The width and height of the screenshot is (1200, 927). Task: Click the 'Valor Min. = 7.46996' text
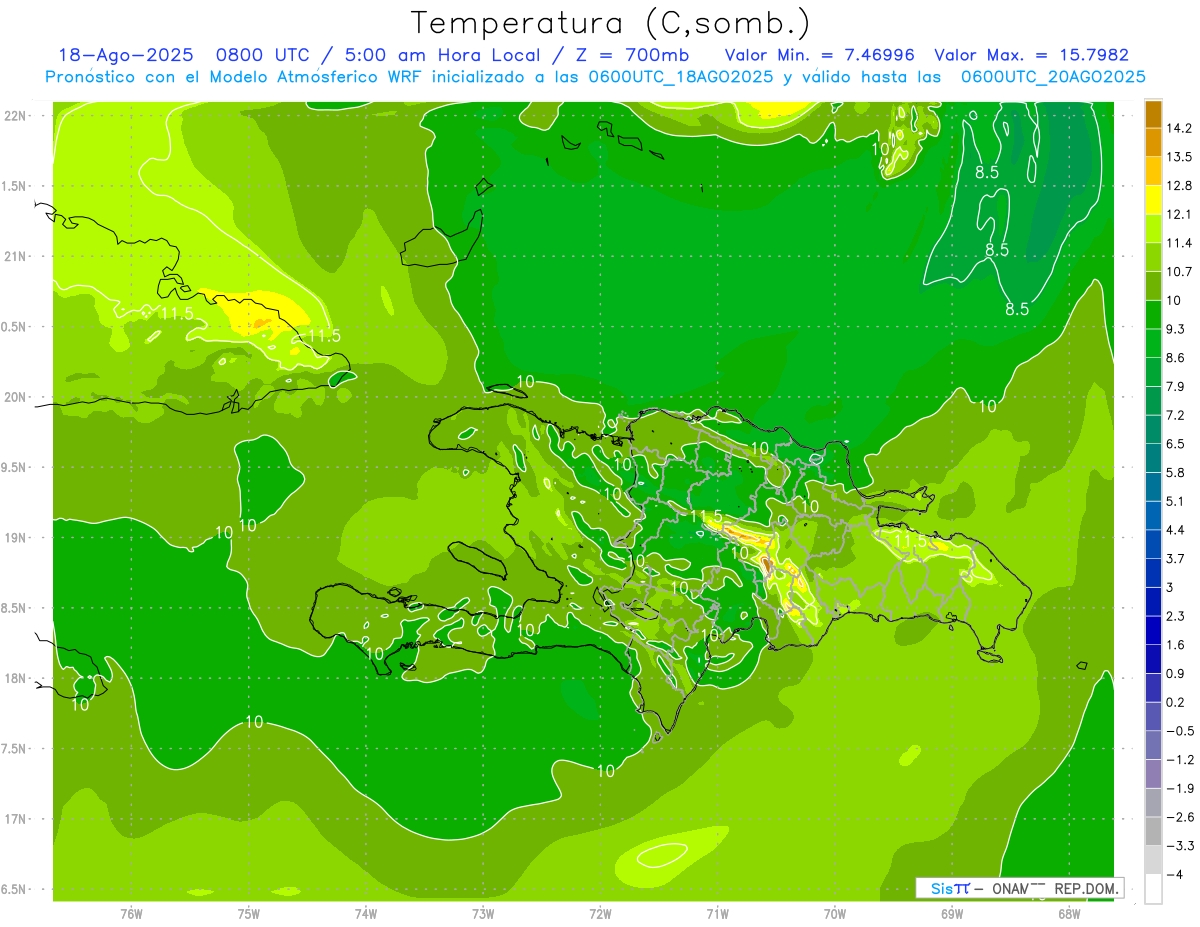click(818, 55)
